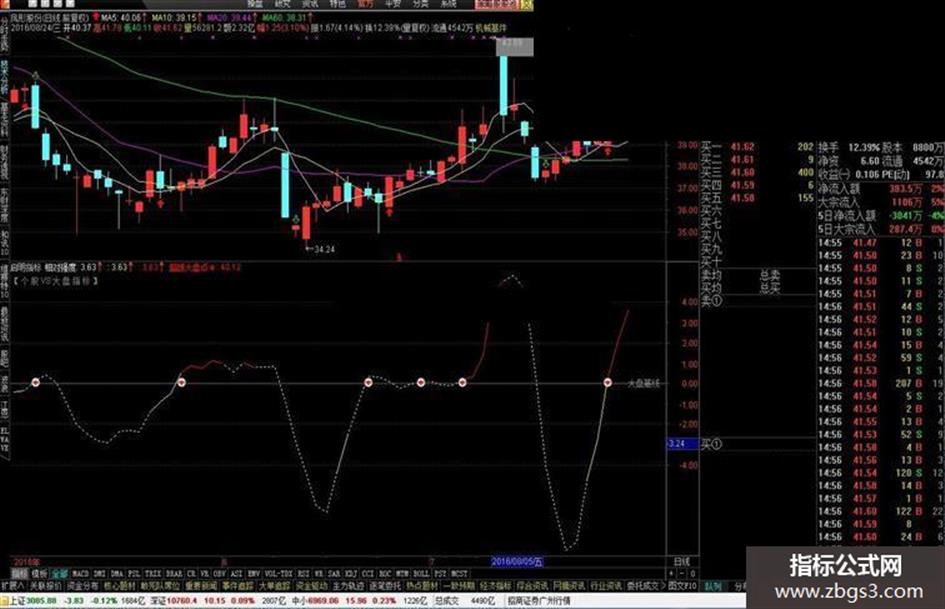This screenshot has width=945, height=609.
Task: Click the 日线 period label
Action: tap(682, 561)
